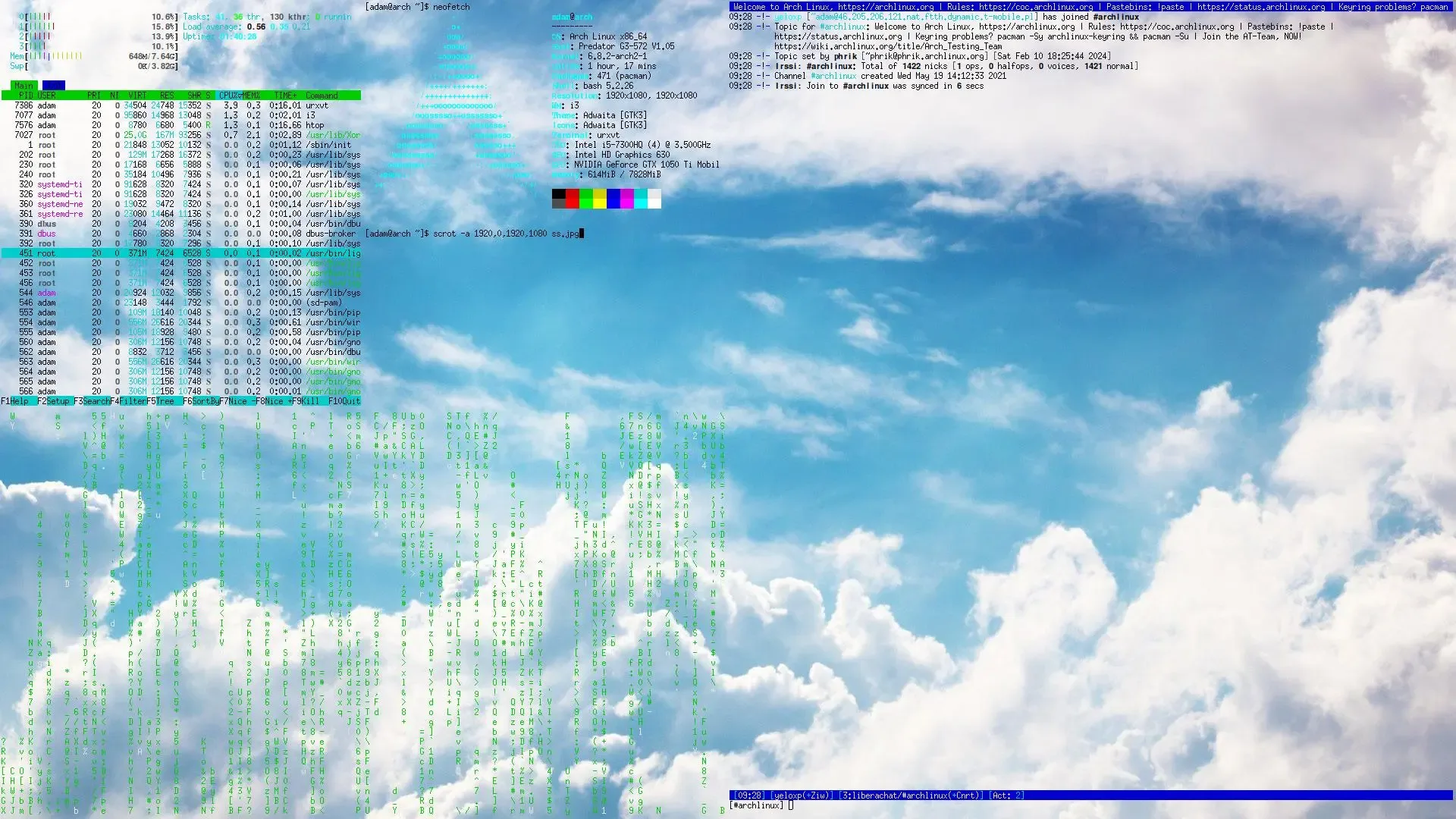Click the blue block in neofetch palette
This screenshot has width=1456, height=819.
click(613, 199)
